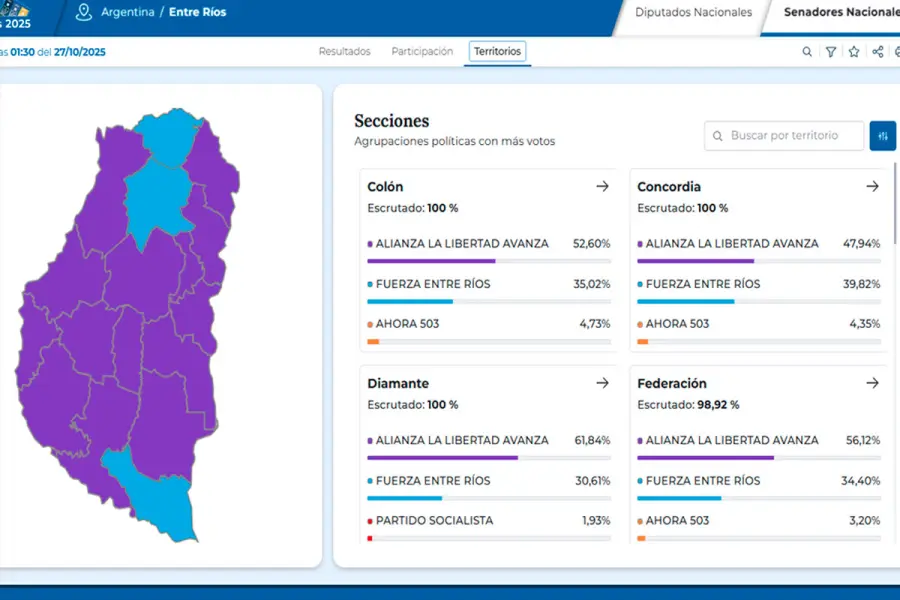Click the share icon in toolbar
This screenshot has width=900, height=600.
[877, 52]
